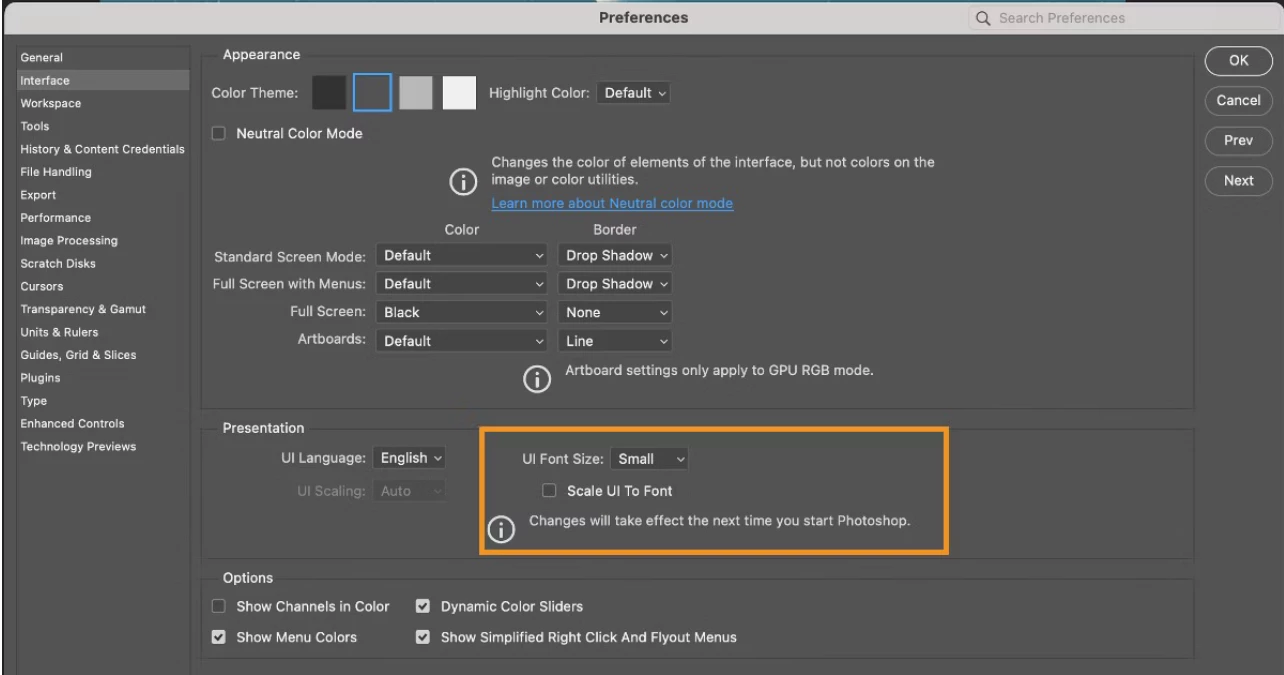Select Enhanced Controls preferences category
This screenshot has height=675, width=1284.
(72, 424)
